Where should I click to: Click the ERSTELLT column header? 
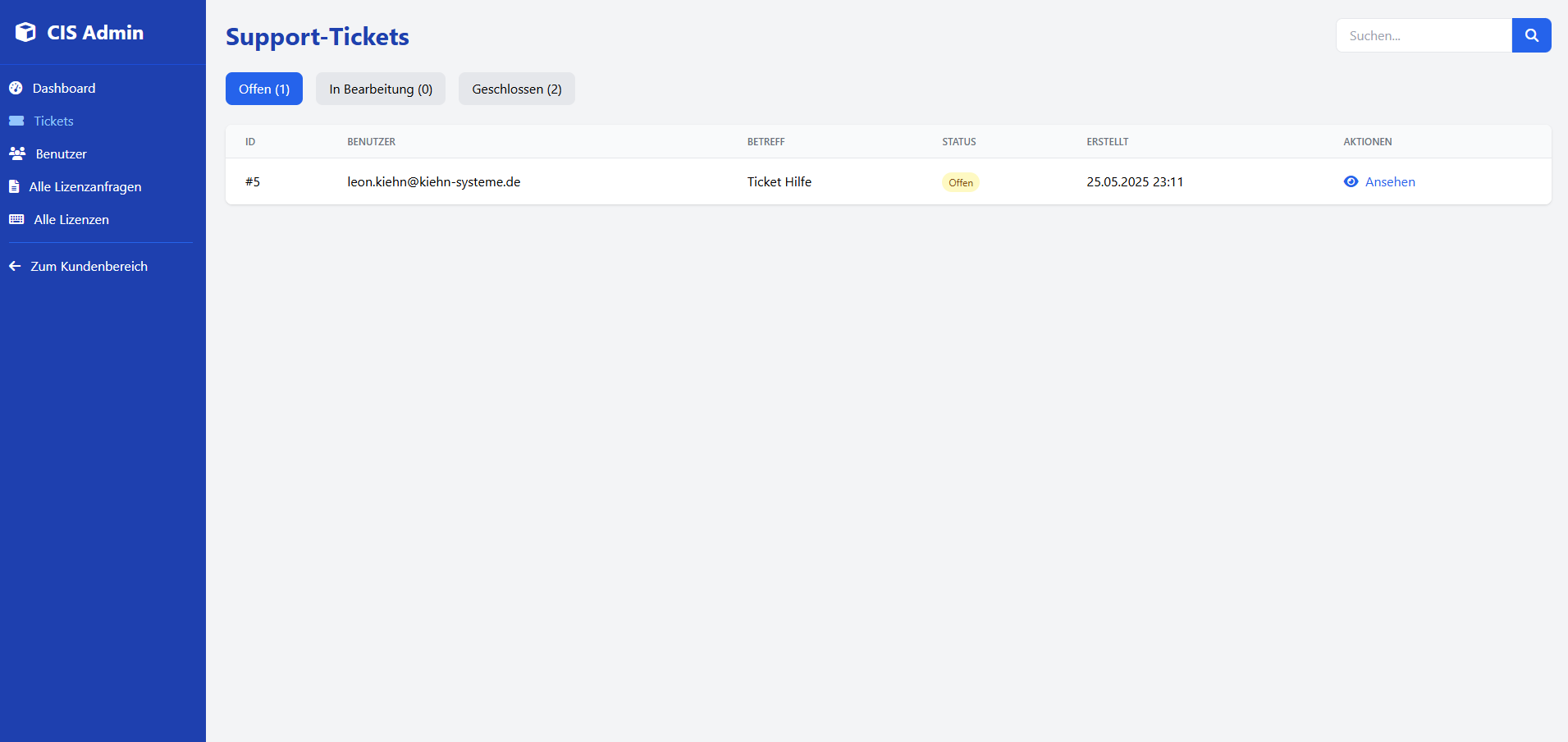click(1108, 142)
